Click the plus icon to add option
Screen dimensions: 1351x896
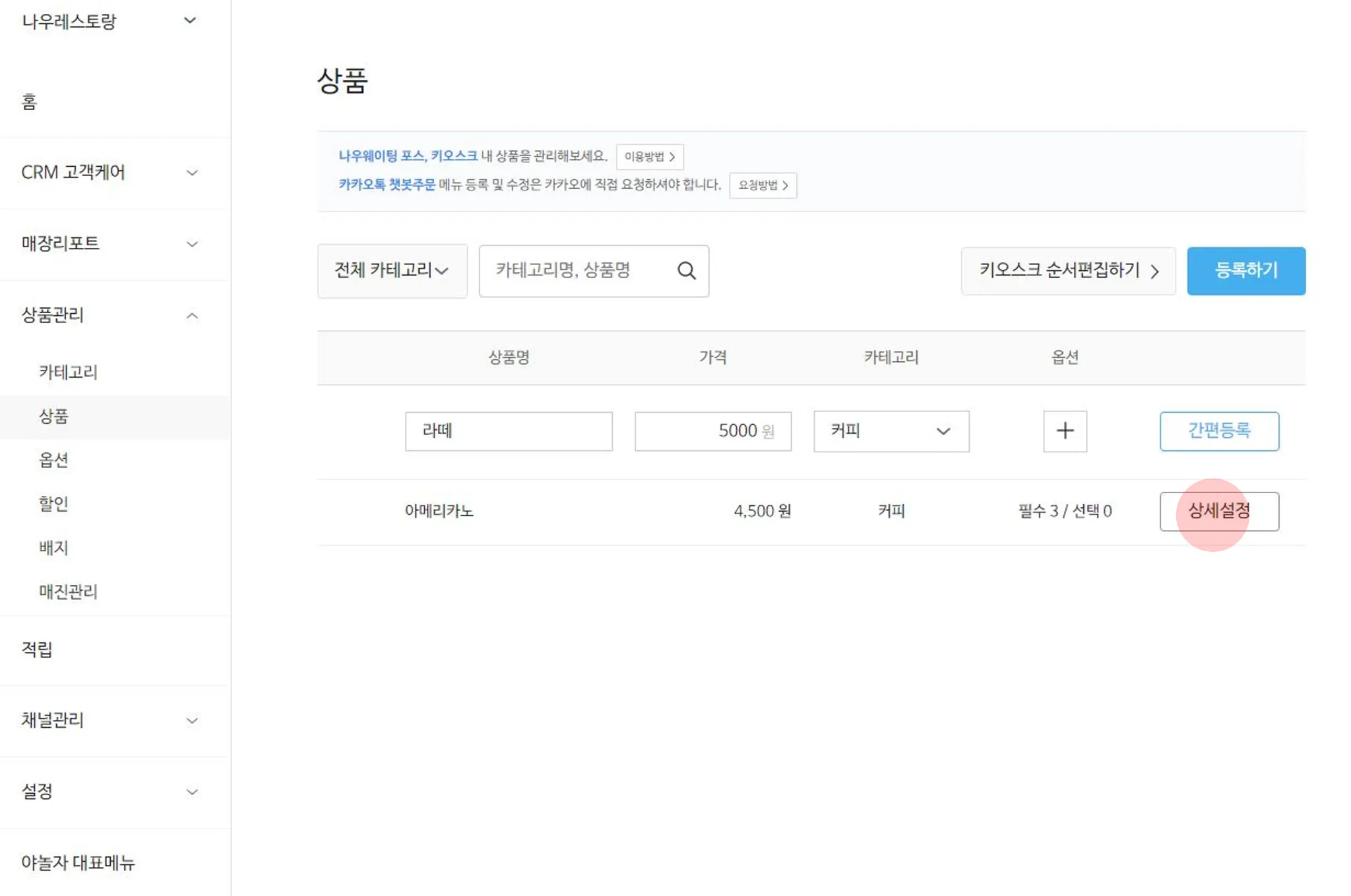pyautogui.click(x=1065, y=431)
